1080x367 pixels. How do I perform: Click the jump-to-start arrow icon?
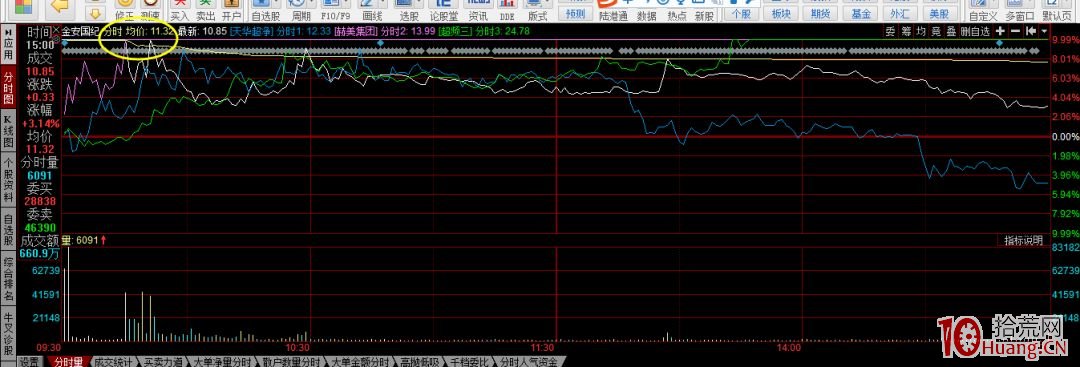pyautogui.click(x=1030, y=31)
